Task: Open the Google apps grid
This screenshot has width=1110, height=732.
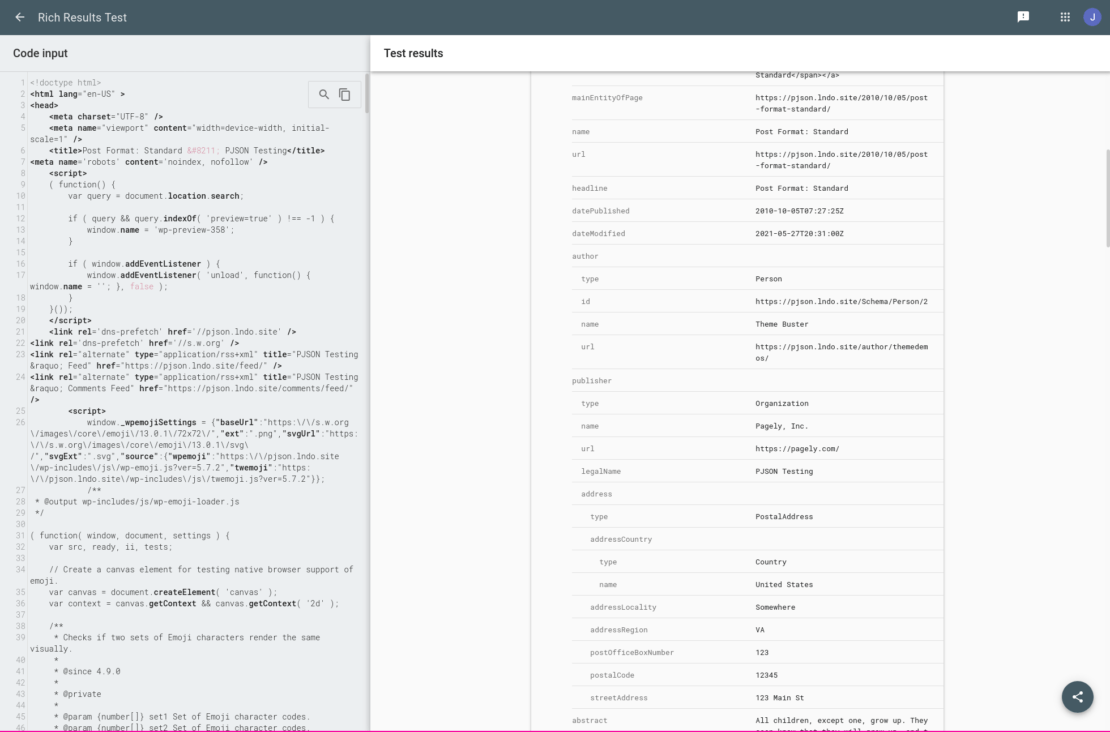Action: pyautogui.click(x=1065, y=17)
